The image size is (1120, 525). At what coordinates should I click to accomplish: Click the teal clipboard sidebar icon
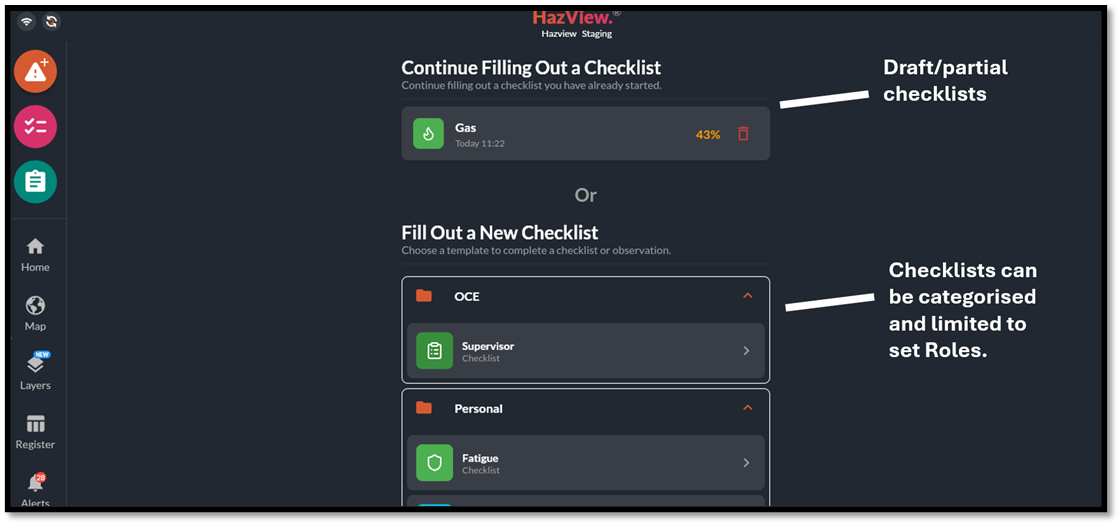(x=35, y=181)
